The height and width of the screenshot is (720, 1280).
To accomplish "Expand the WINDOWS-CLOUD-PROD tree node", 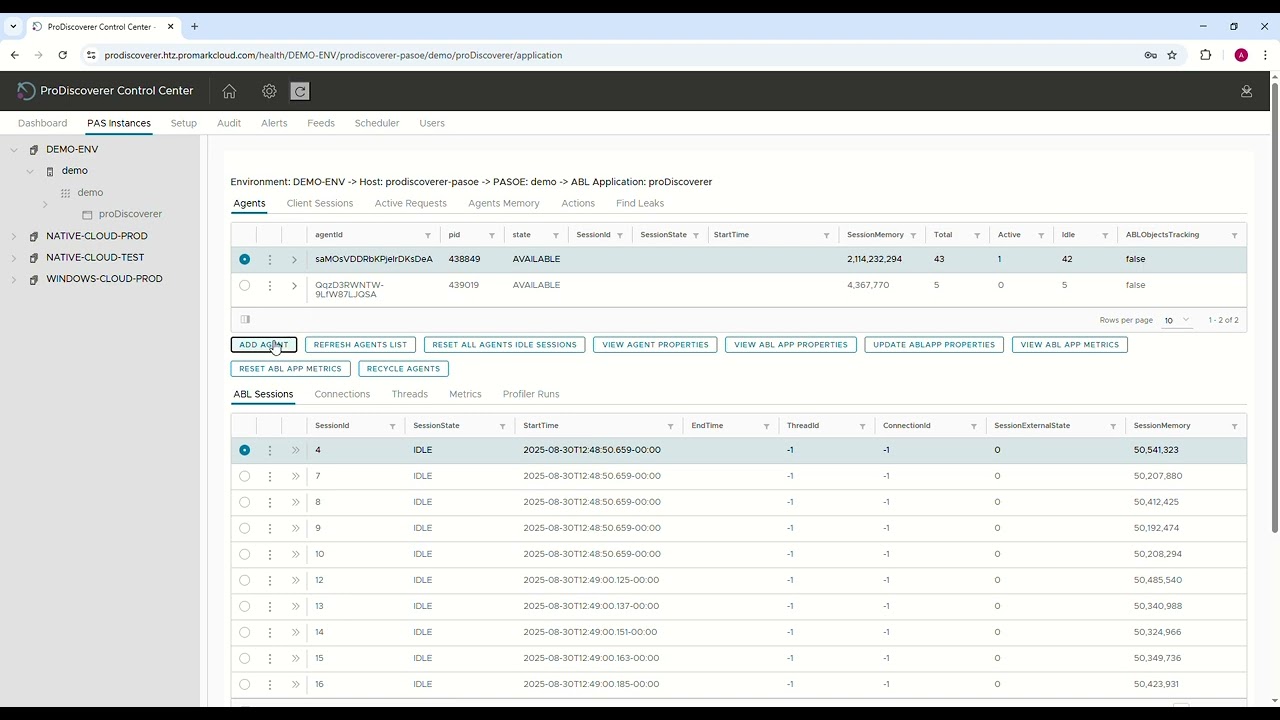I will click(x=14, y=279).
